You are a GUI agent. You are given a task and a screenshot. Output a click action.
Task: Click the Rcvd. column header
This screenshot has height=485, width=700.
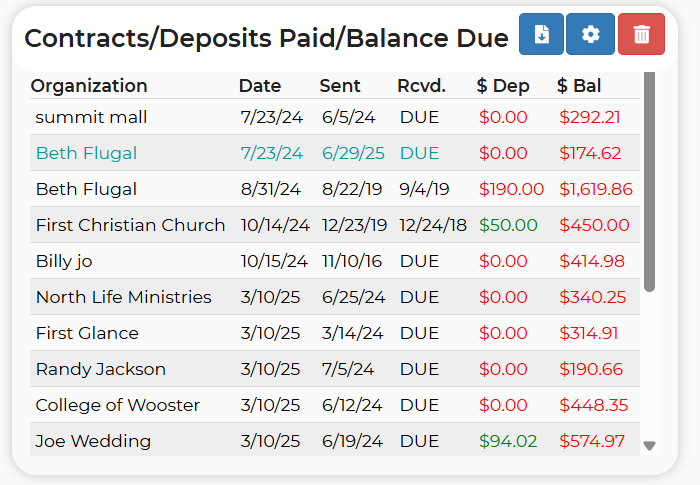421,86
